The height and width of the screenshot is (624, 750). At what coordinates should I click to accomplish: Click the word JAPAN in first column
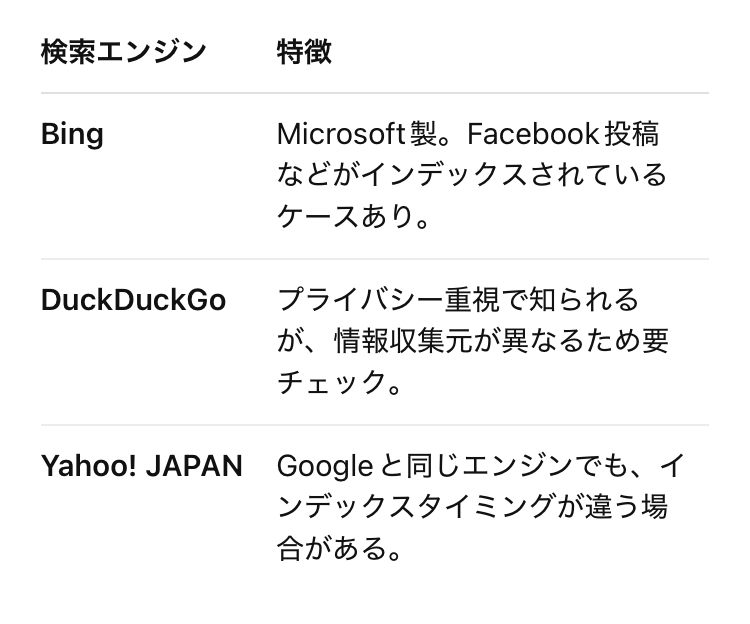pos(194,466)
